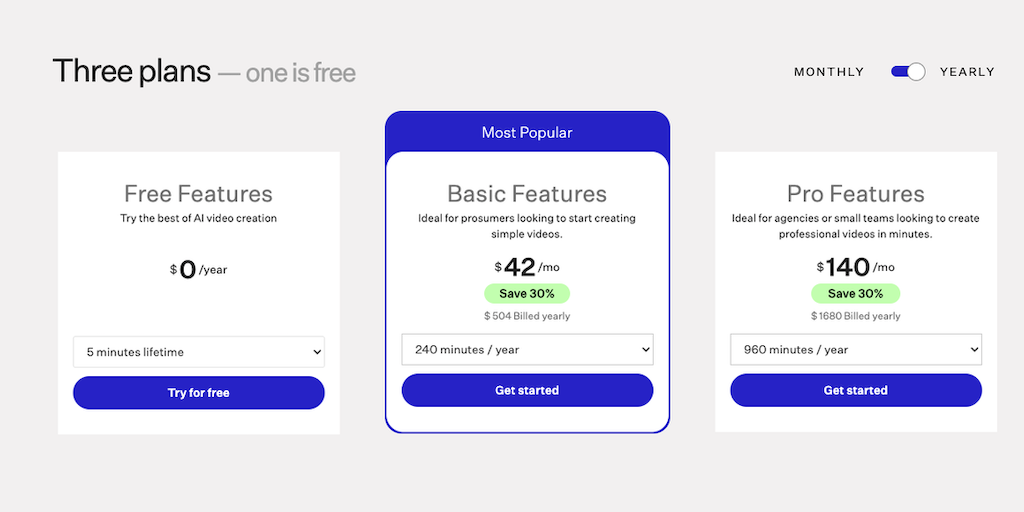Click Get started under Basic Features
This screenshot has width=1024, height=512.
click(x=527, y=390)
